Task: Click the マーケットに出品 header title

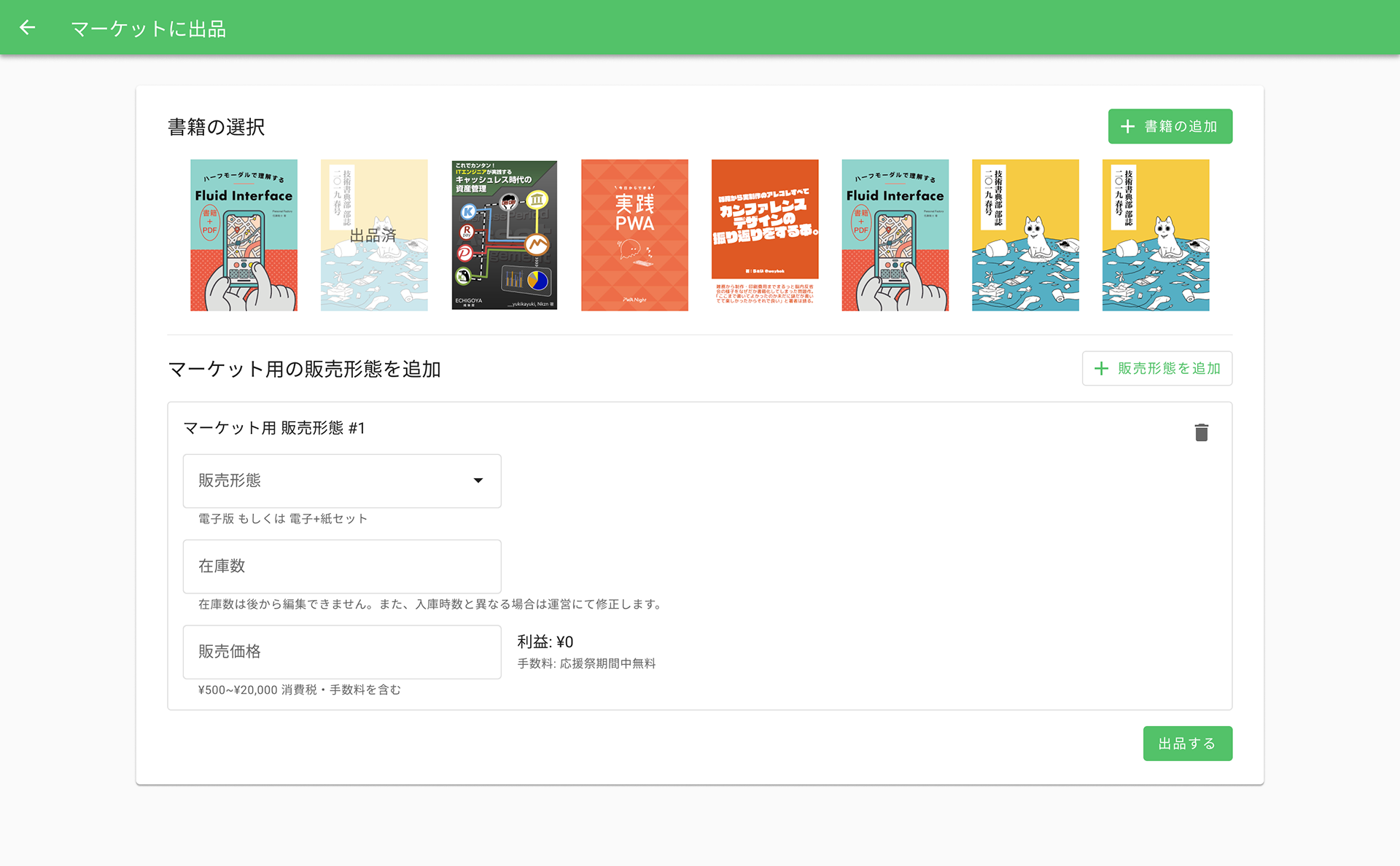Action: click(x=148, y=29)
